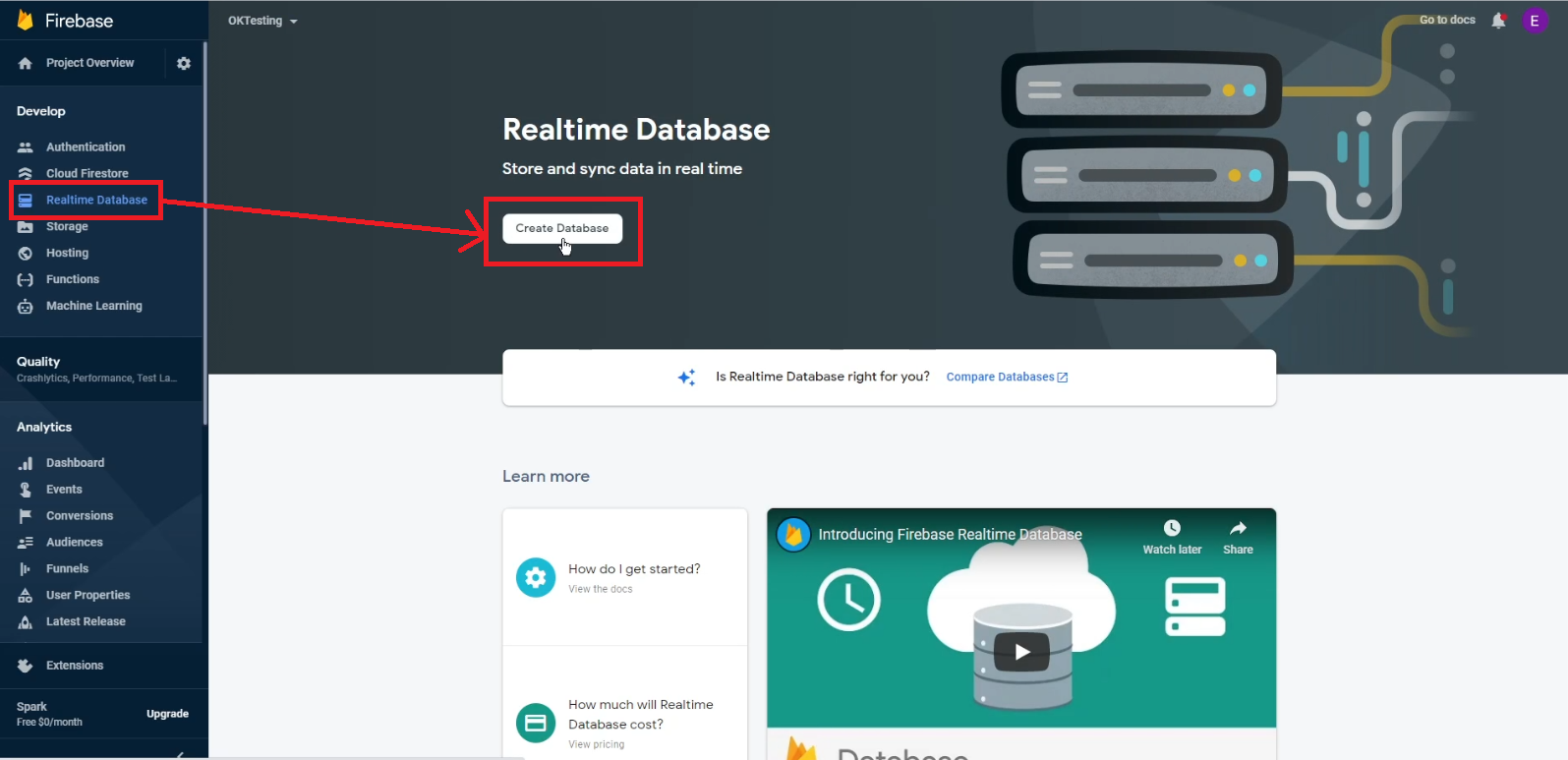Click the notifications bell icon
Viewport: 1568px width, 760px height.
click(1498, 21)
